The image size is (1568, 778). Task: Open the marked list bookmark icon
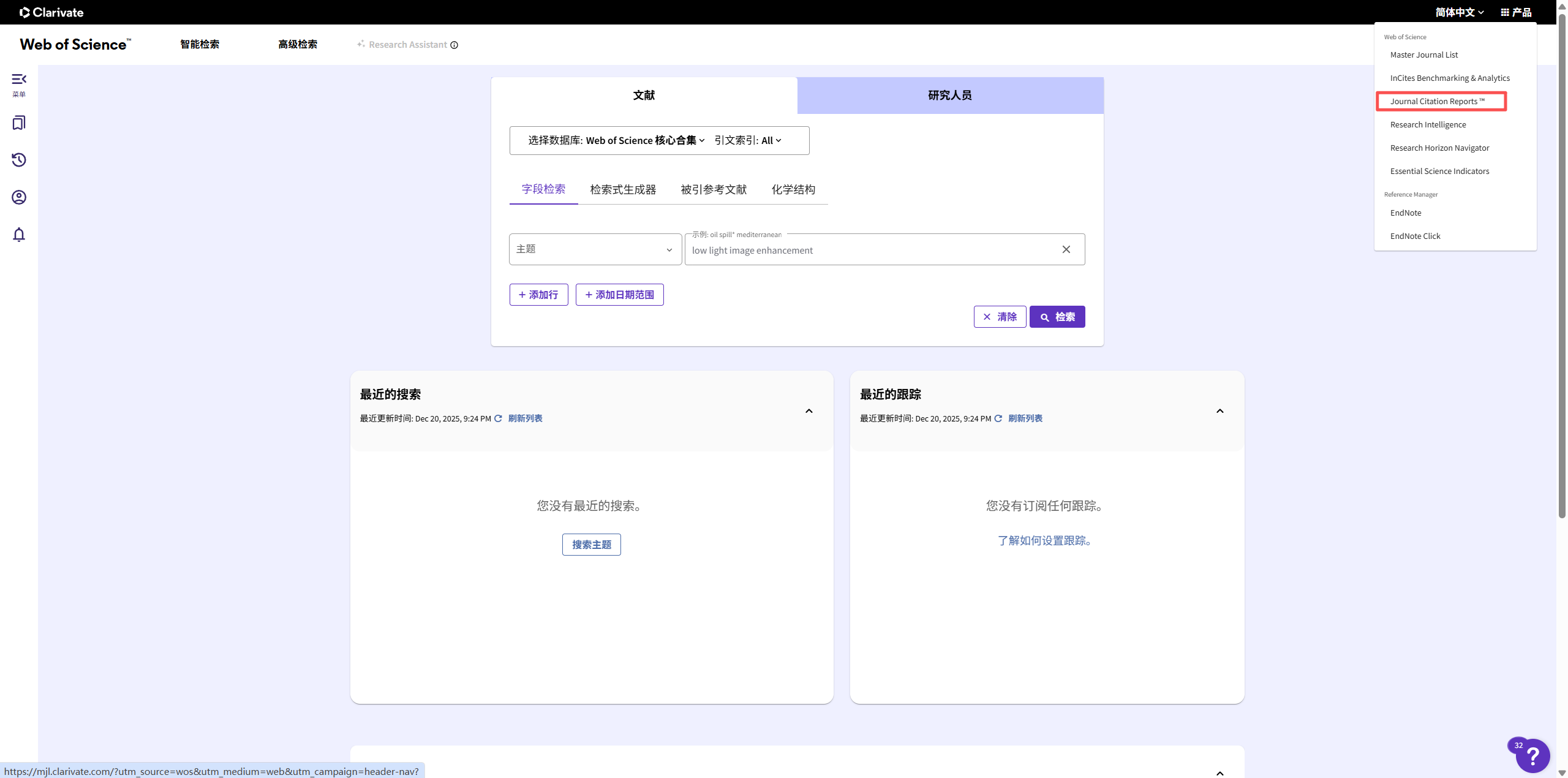(19, 123)
